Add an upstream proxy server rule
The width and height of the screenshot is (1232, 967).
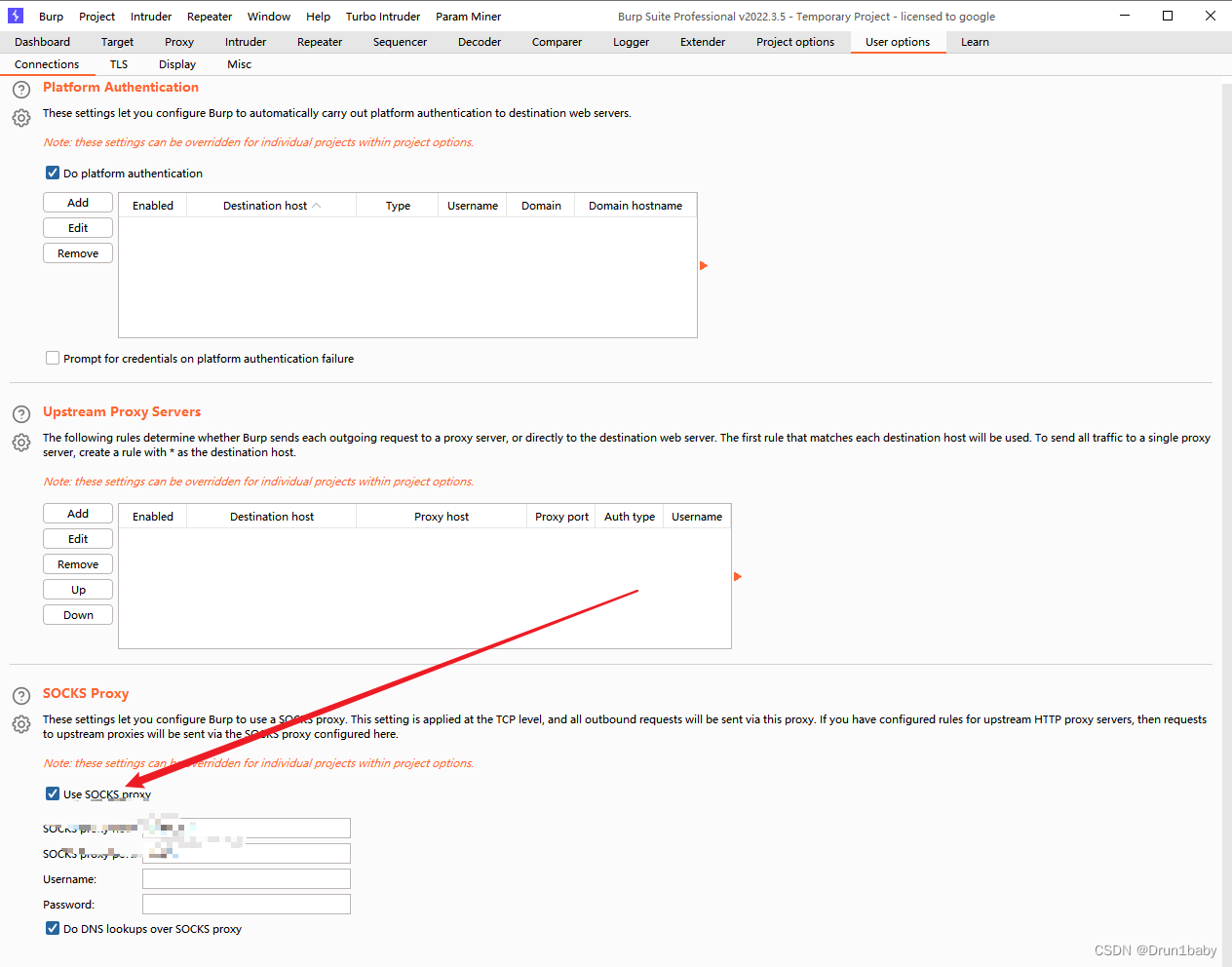[x=78, y=514]
